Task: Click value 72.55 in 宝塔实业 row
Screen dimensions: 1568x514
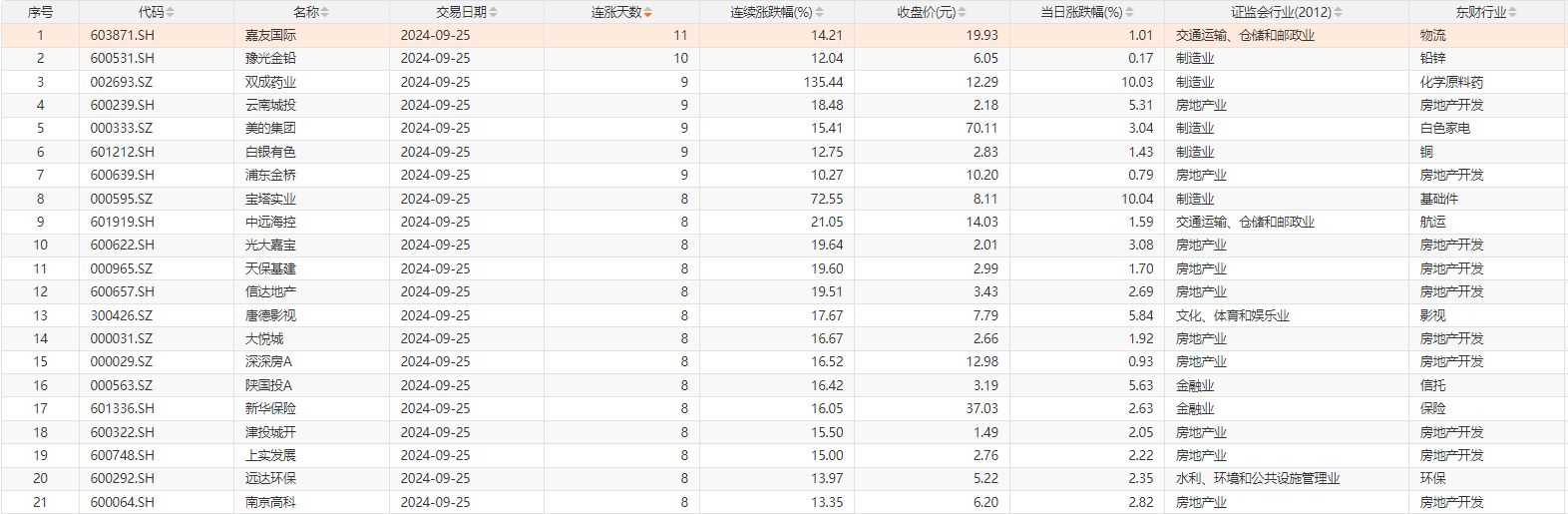Action: [827, 199]
